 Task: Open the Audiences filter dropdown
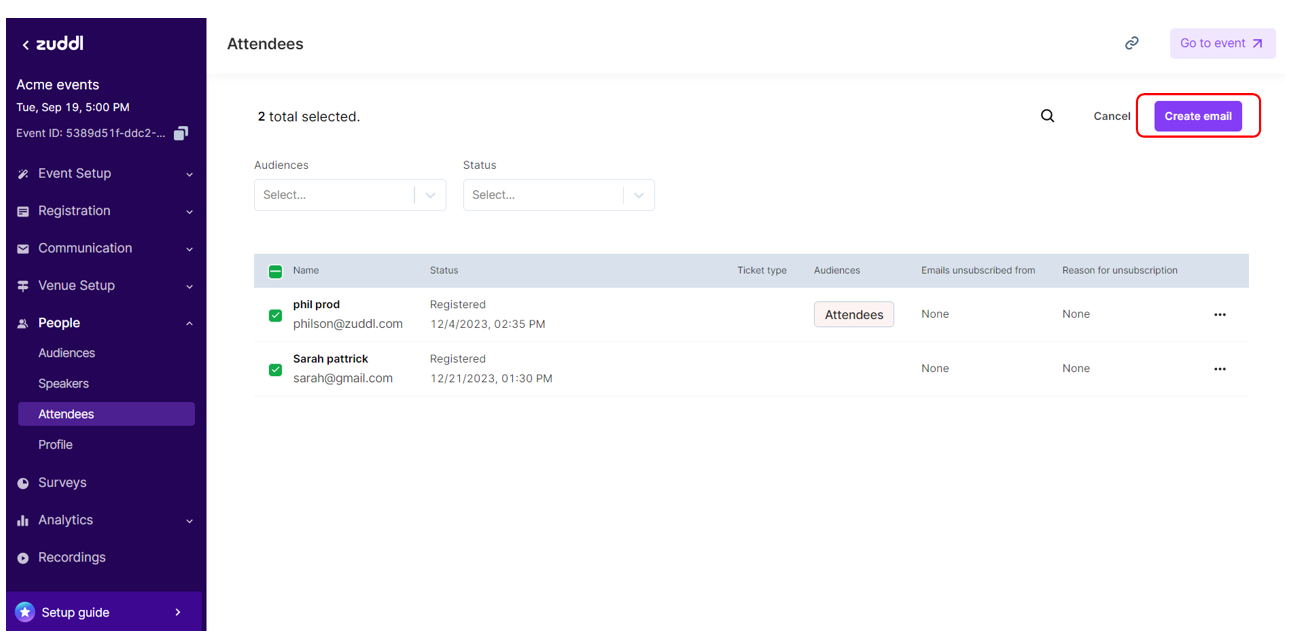(349, 194)
